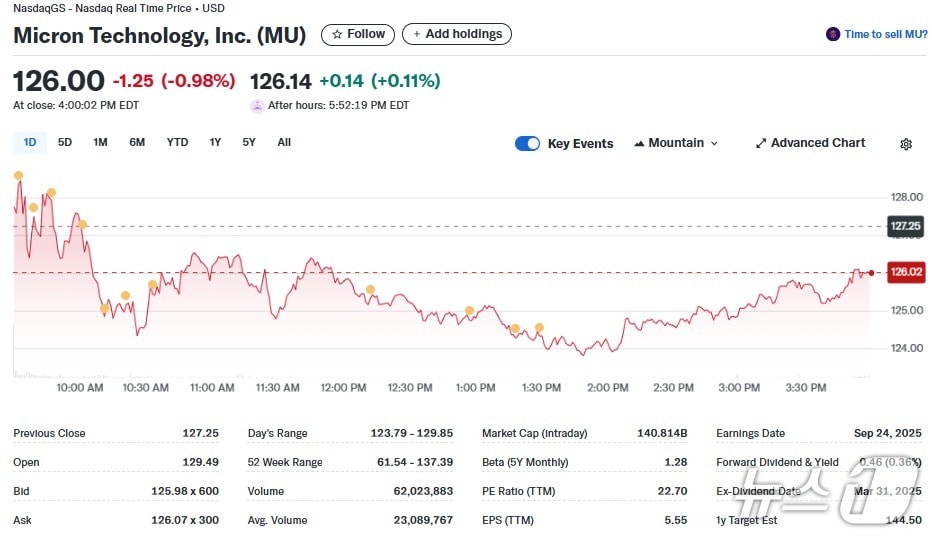Switch chart to 5Y range

[249, 143]
